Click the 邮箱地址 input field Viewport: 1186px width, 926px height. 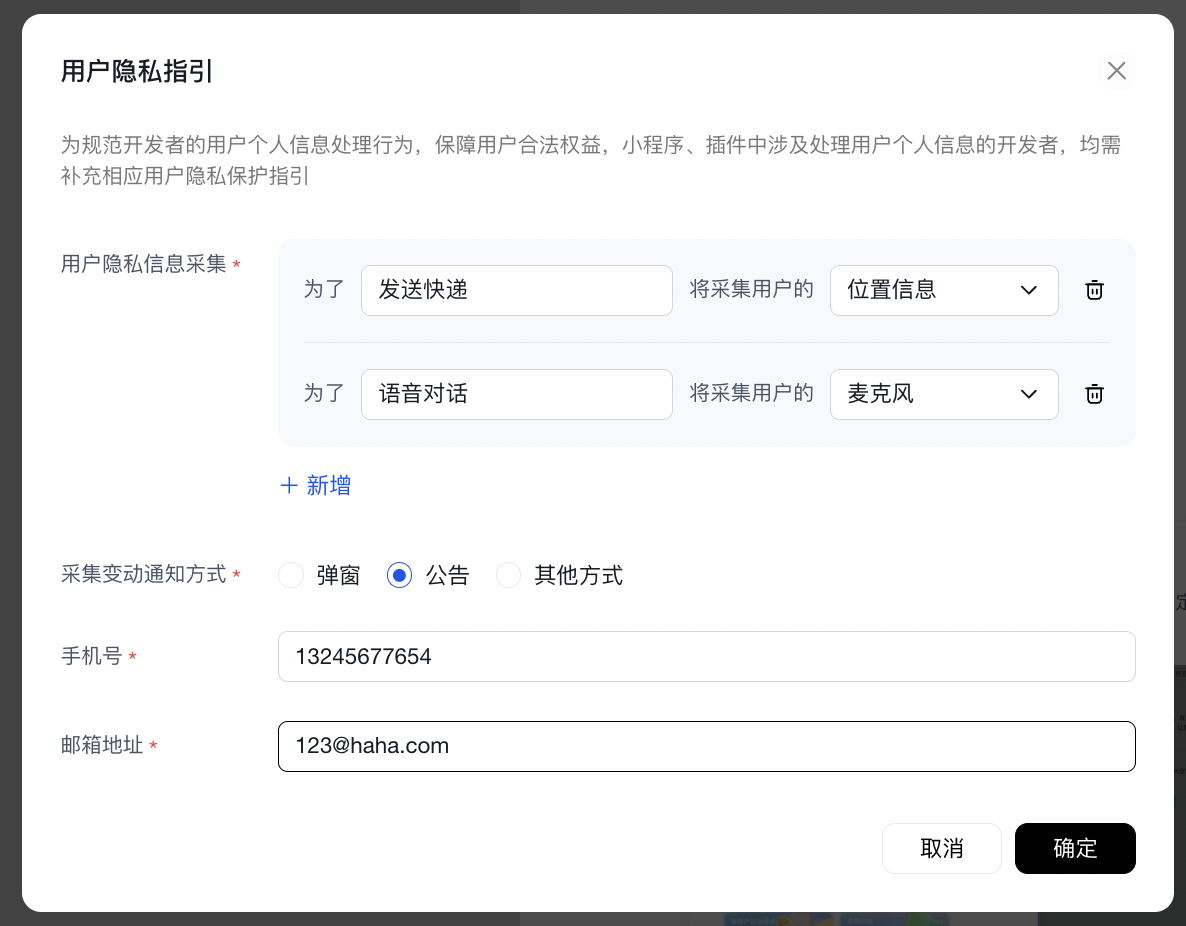click(706, 746)
